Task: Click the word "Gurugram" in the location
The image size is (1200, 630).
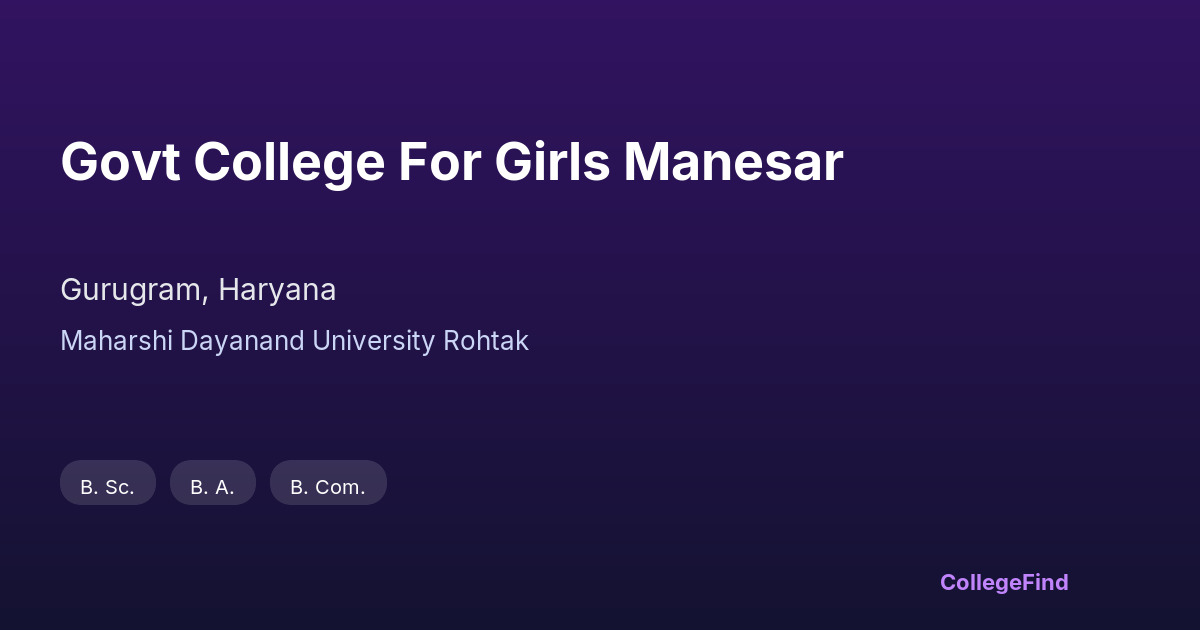Action: tap(132, 290)
